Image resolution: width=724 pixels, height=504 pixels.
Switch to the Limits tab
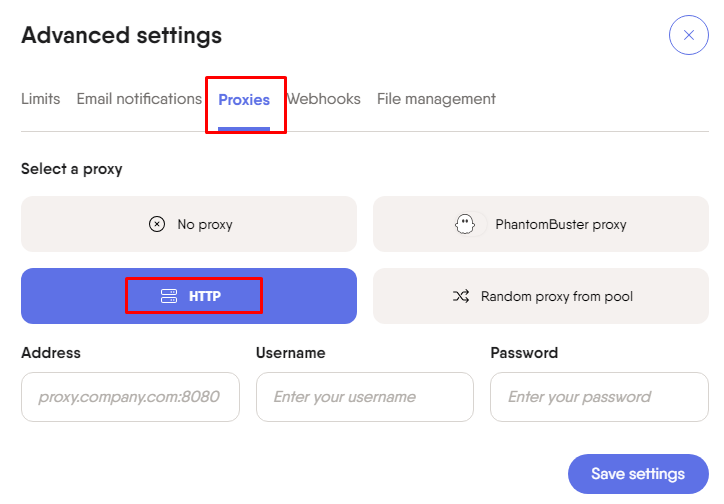(41, 99)
